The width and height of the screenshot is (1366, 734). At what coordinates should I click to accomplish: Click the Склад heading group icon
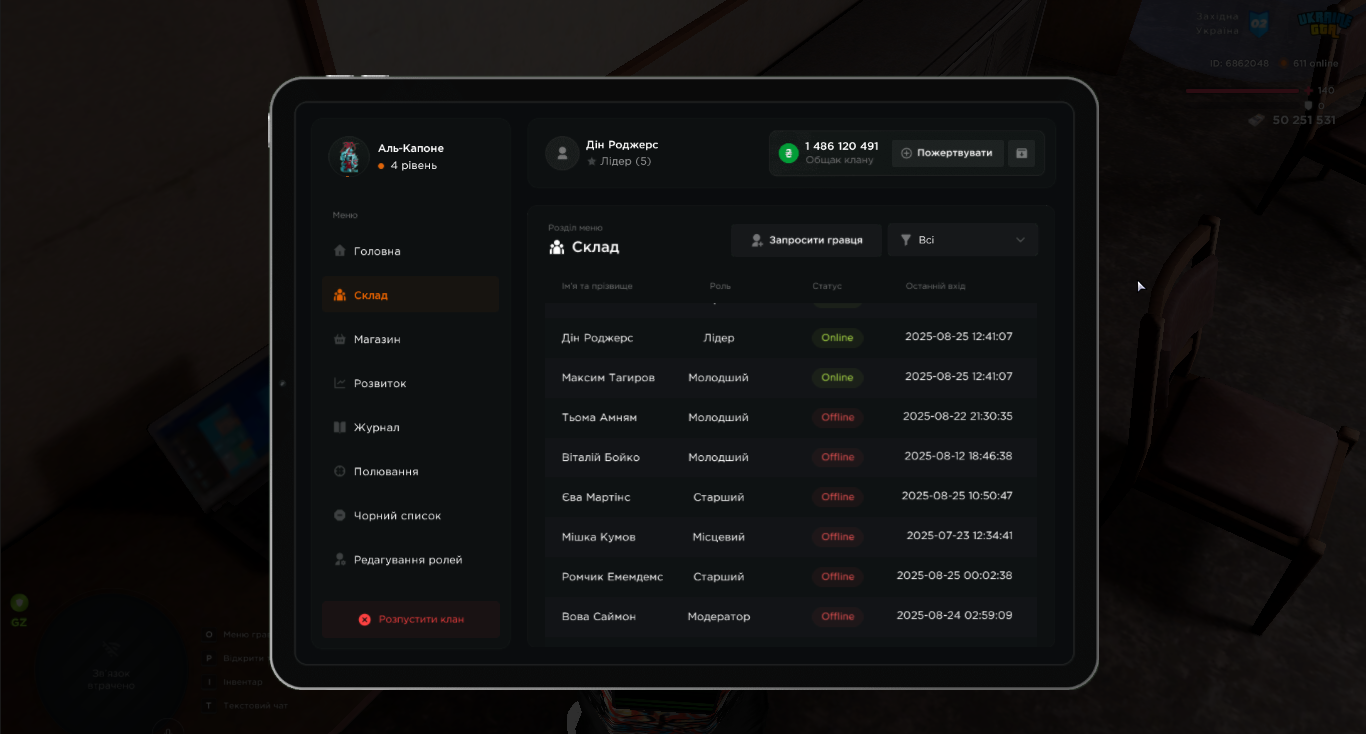[x=557, y=247]
